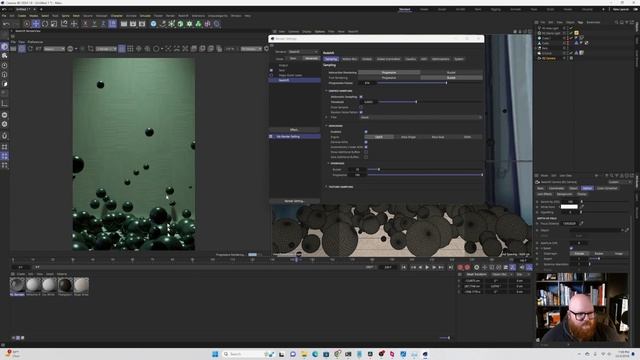
Task: Click the top icon in left tool palette
Action: point(4,47)
